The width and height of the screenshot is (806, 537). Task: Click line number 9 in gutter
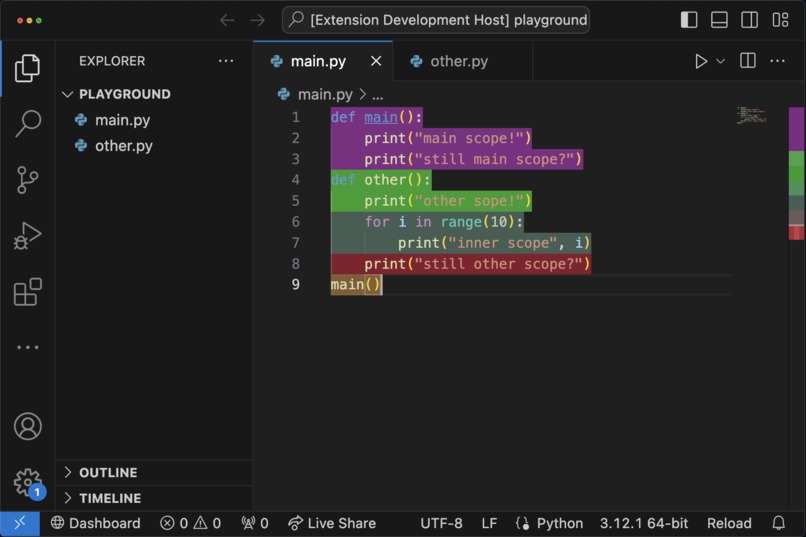tap(296, 285)
